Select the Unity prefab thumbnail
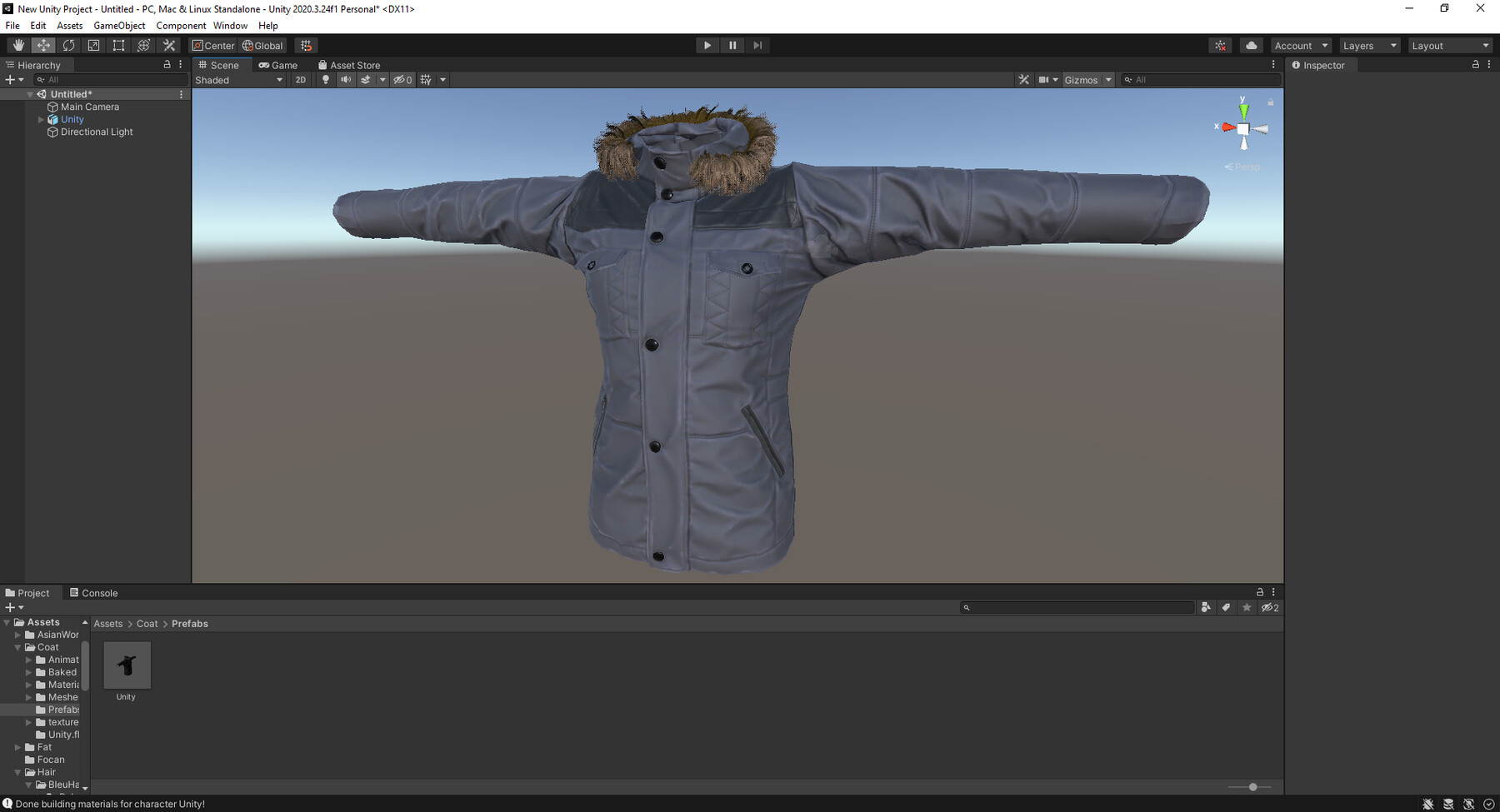 [x=126, y=665]
